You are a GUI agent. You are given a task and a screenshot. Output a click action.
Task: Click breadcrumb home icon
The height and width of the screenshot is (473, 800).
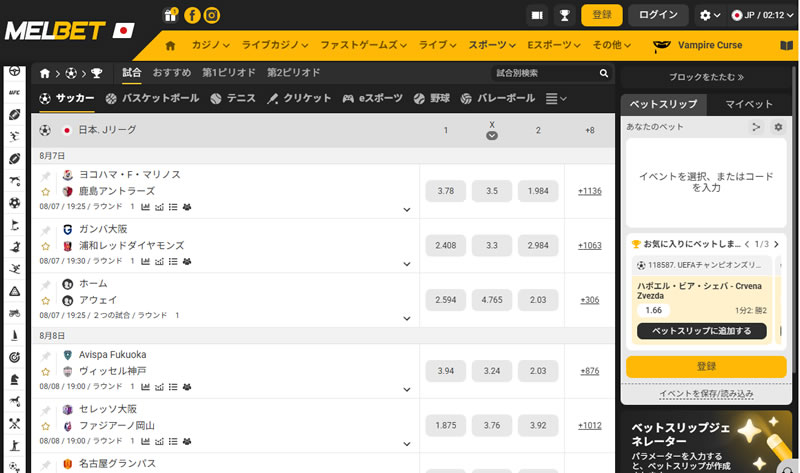click(45, 73)
